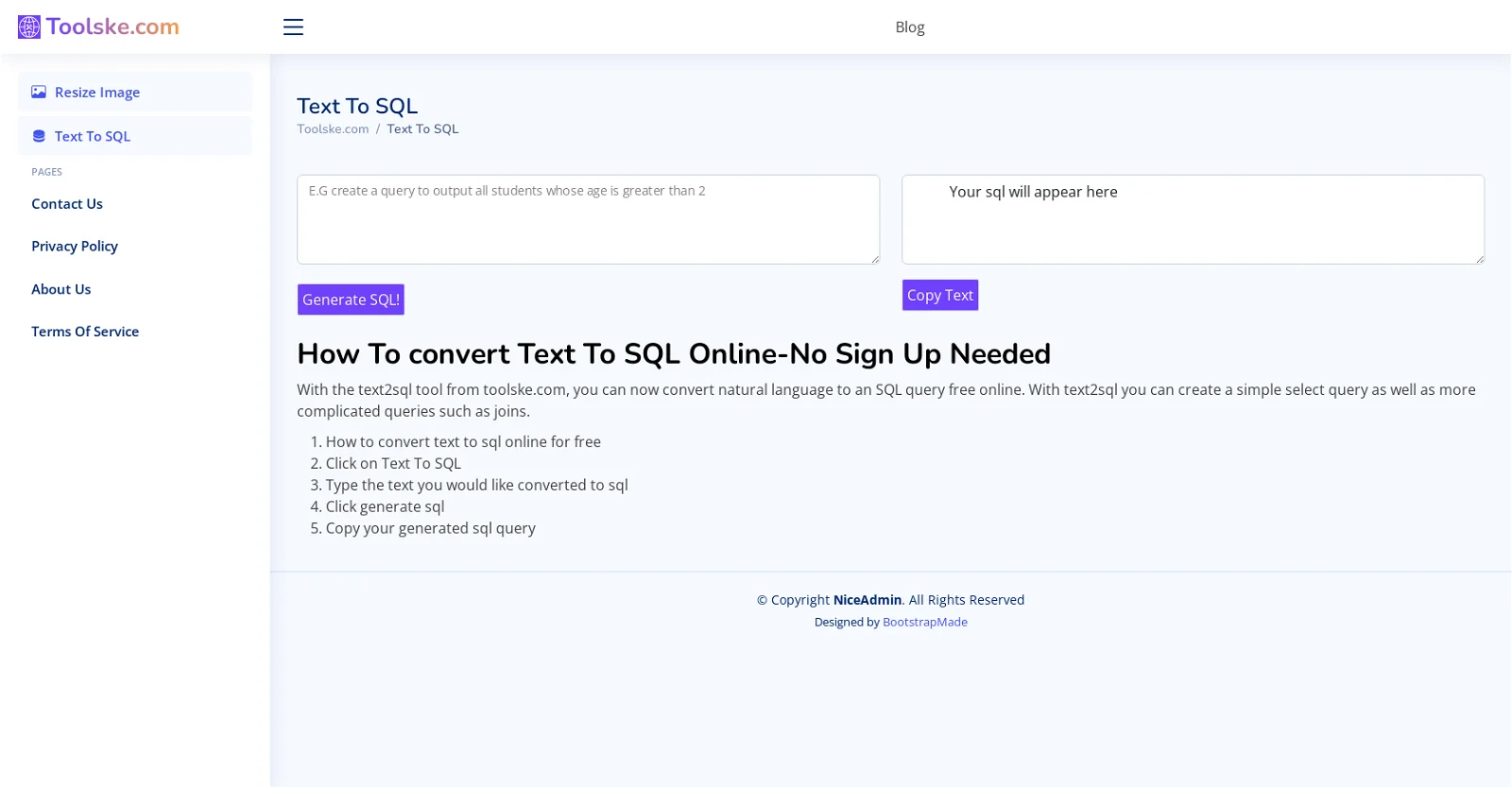Select the image icon beside Resize Image

click(x=38, y=92)
